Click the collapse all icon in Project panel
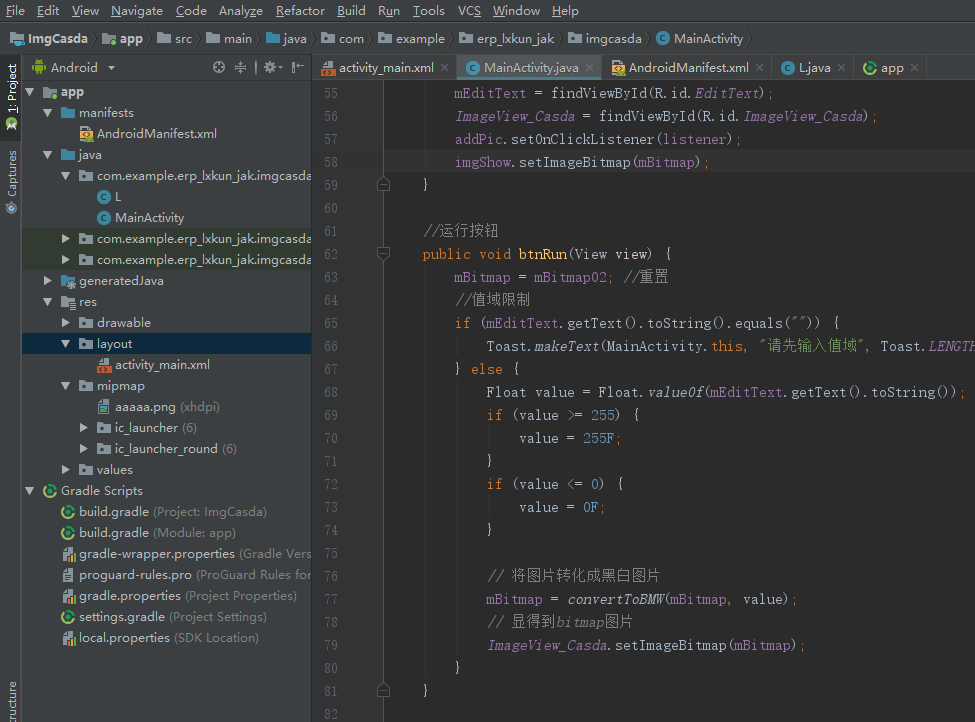Viewport: 975px width, 722px height. (241, 67)
